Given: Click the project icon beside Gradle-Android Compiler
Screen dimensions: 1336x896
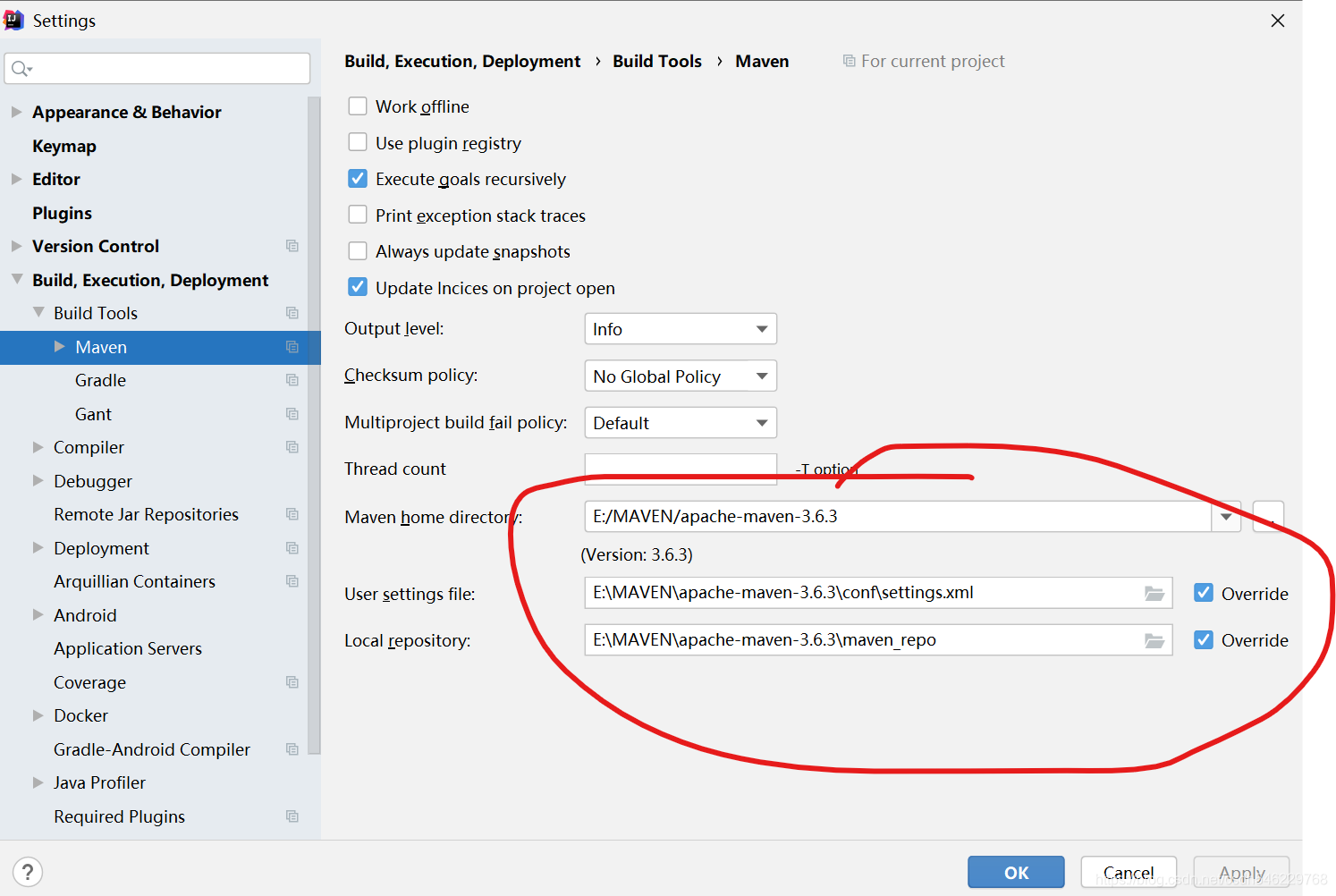Looking at the screenshot, I should [292, 749].
